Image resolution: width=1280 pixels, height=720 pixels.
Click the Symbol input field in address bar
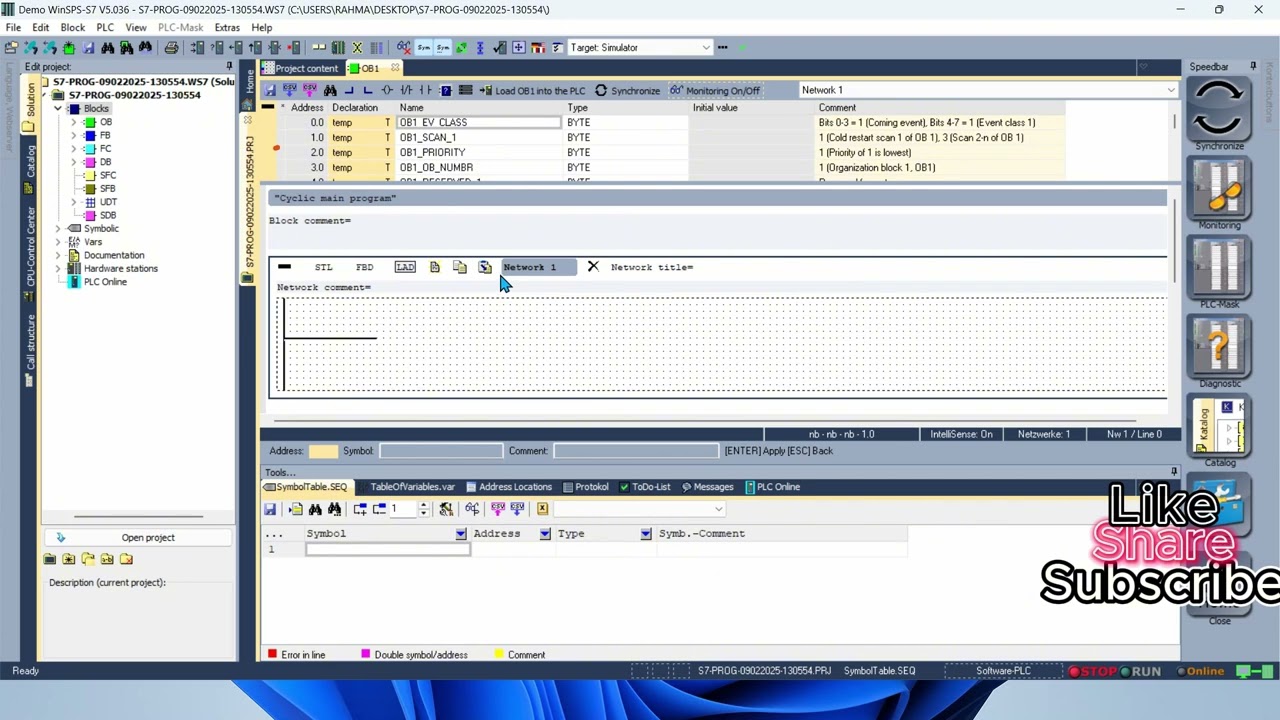pos(441,451)
